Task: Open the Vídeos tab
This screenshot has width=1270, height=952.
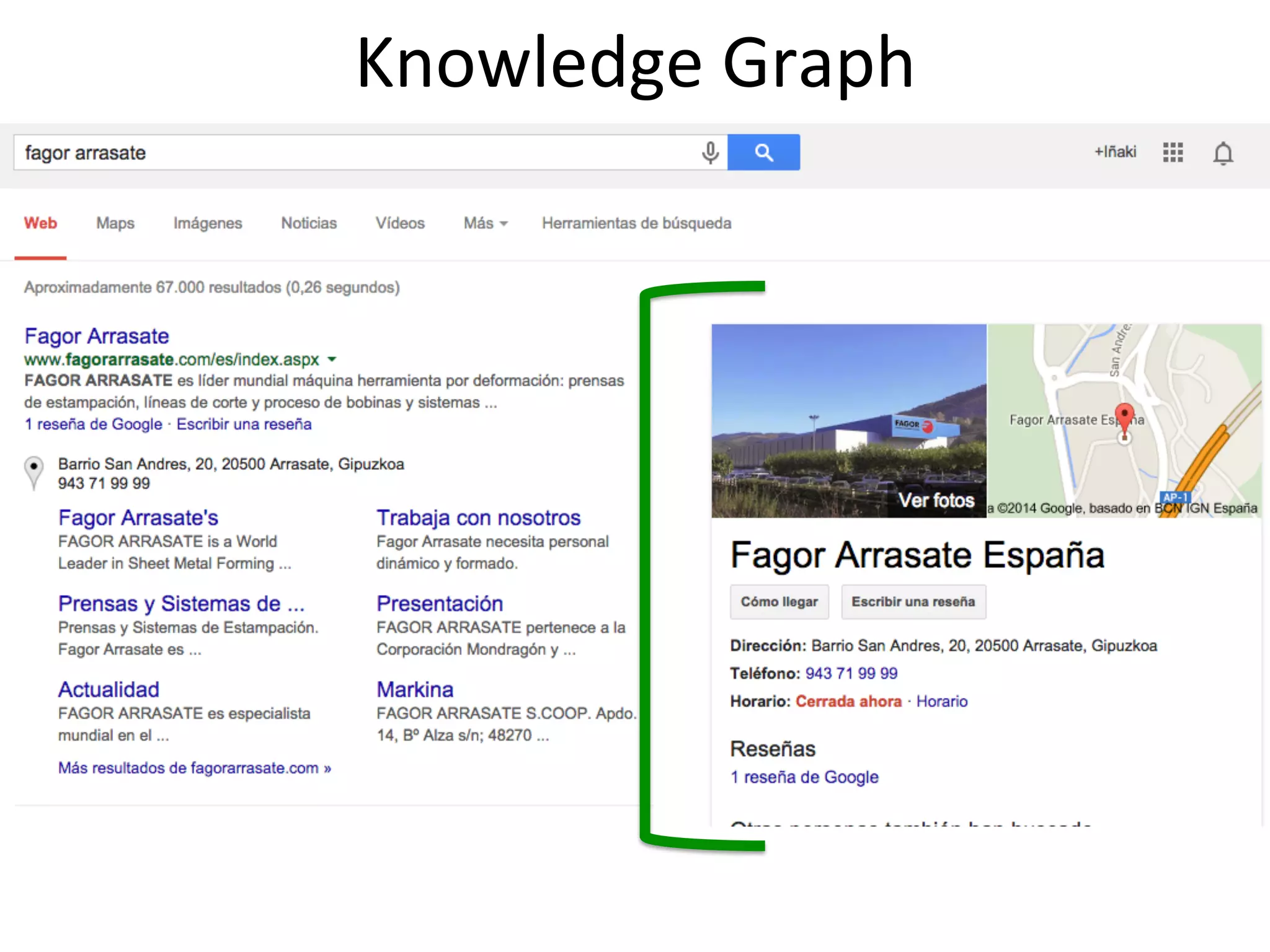Action: point(400,223)
